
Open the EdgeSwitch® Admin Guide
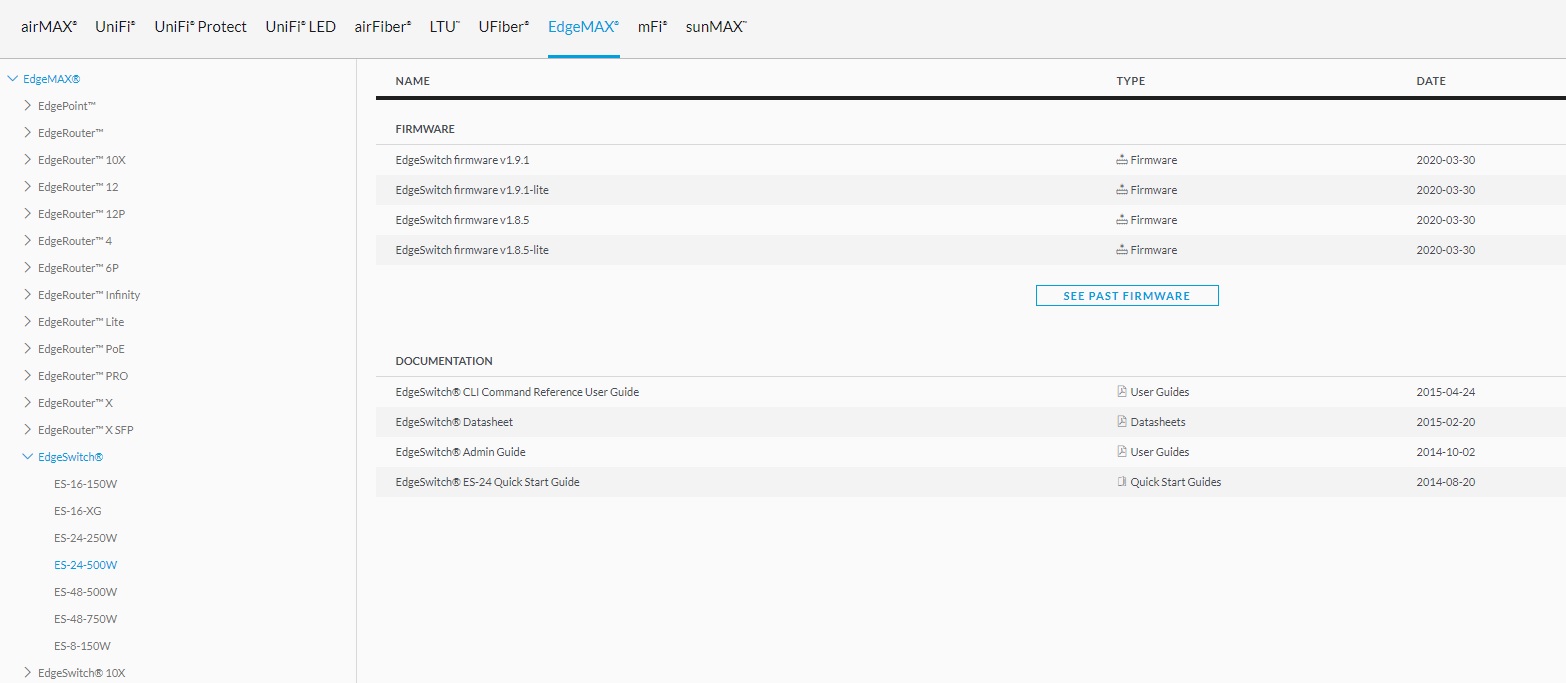point(460,452)
